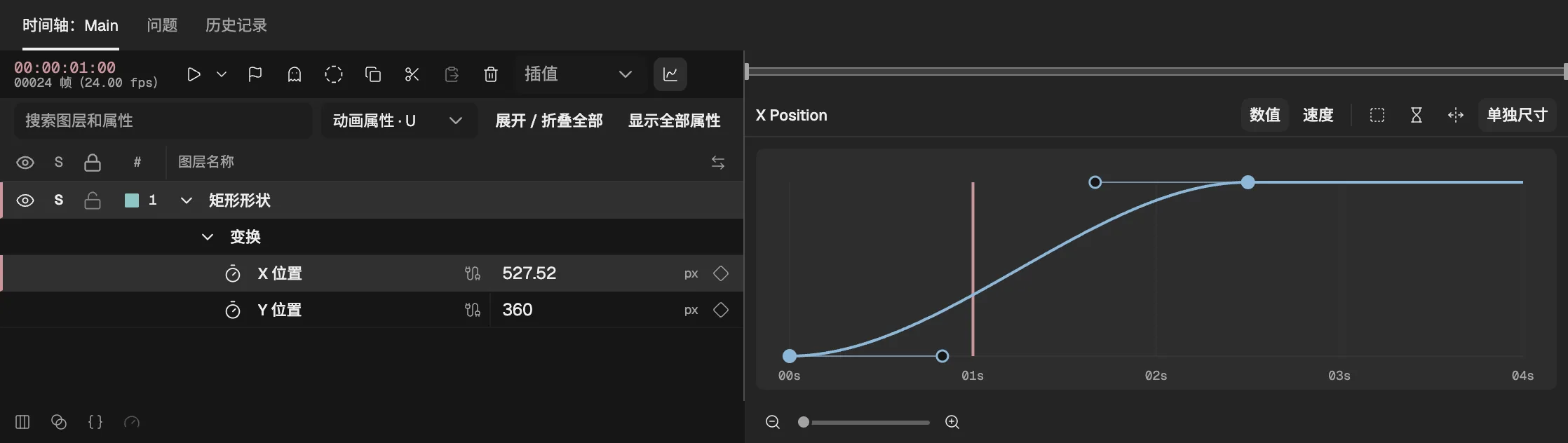Image resolution: width=1568 pixels, height=443 pixels.
Task: Toggle stopwatch for Y 位置
Action: 233,310
